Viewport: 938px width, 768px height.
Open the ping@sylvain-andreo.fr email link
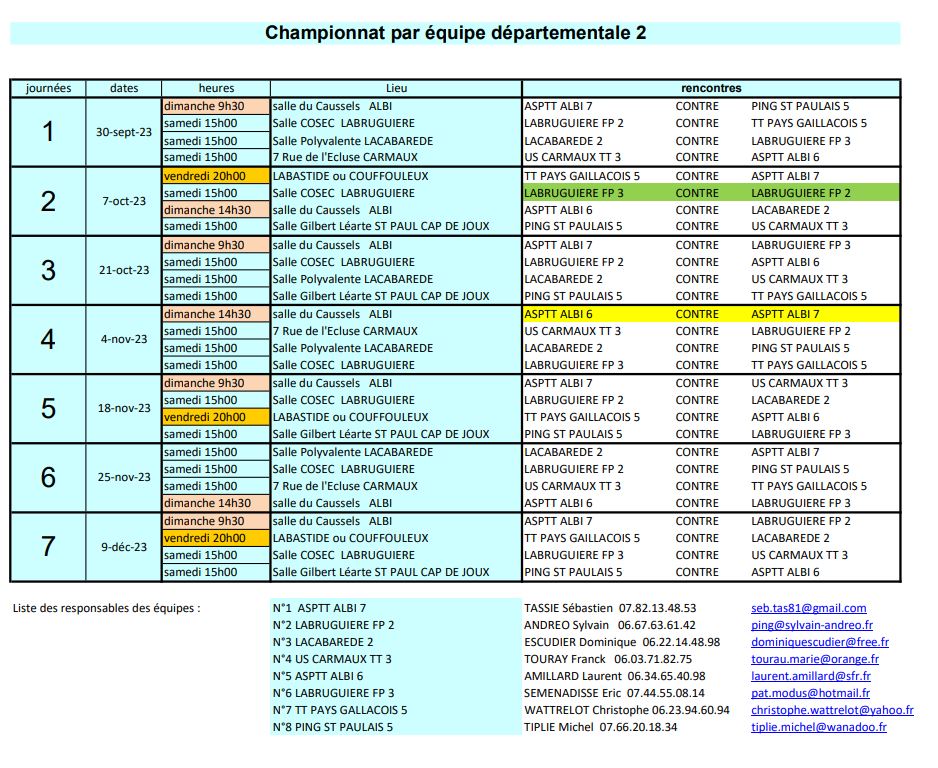point(812,625)
